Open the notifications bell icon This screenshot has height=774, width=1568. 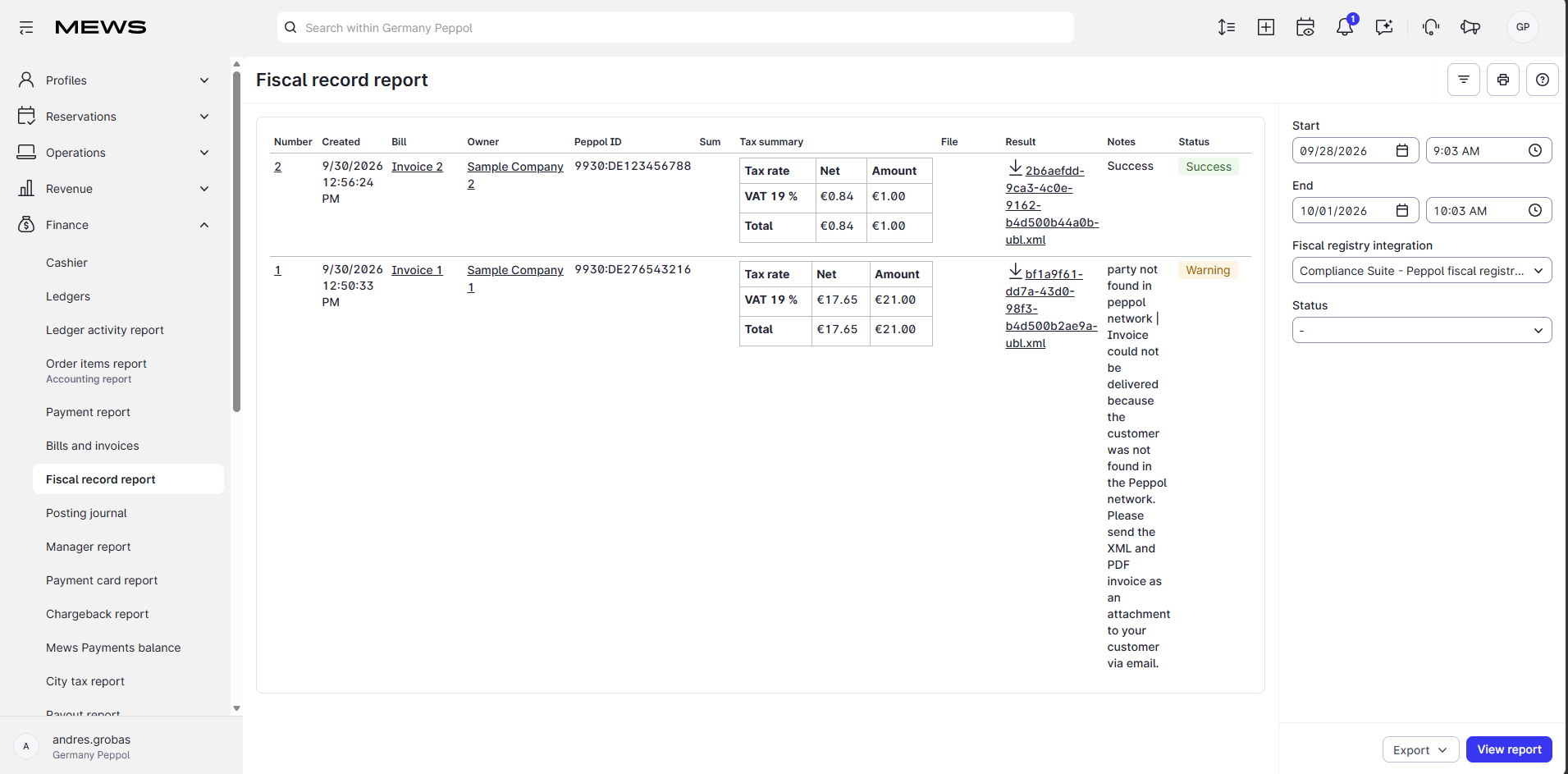pyautogui.click(x=1345, y=27)
